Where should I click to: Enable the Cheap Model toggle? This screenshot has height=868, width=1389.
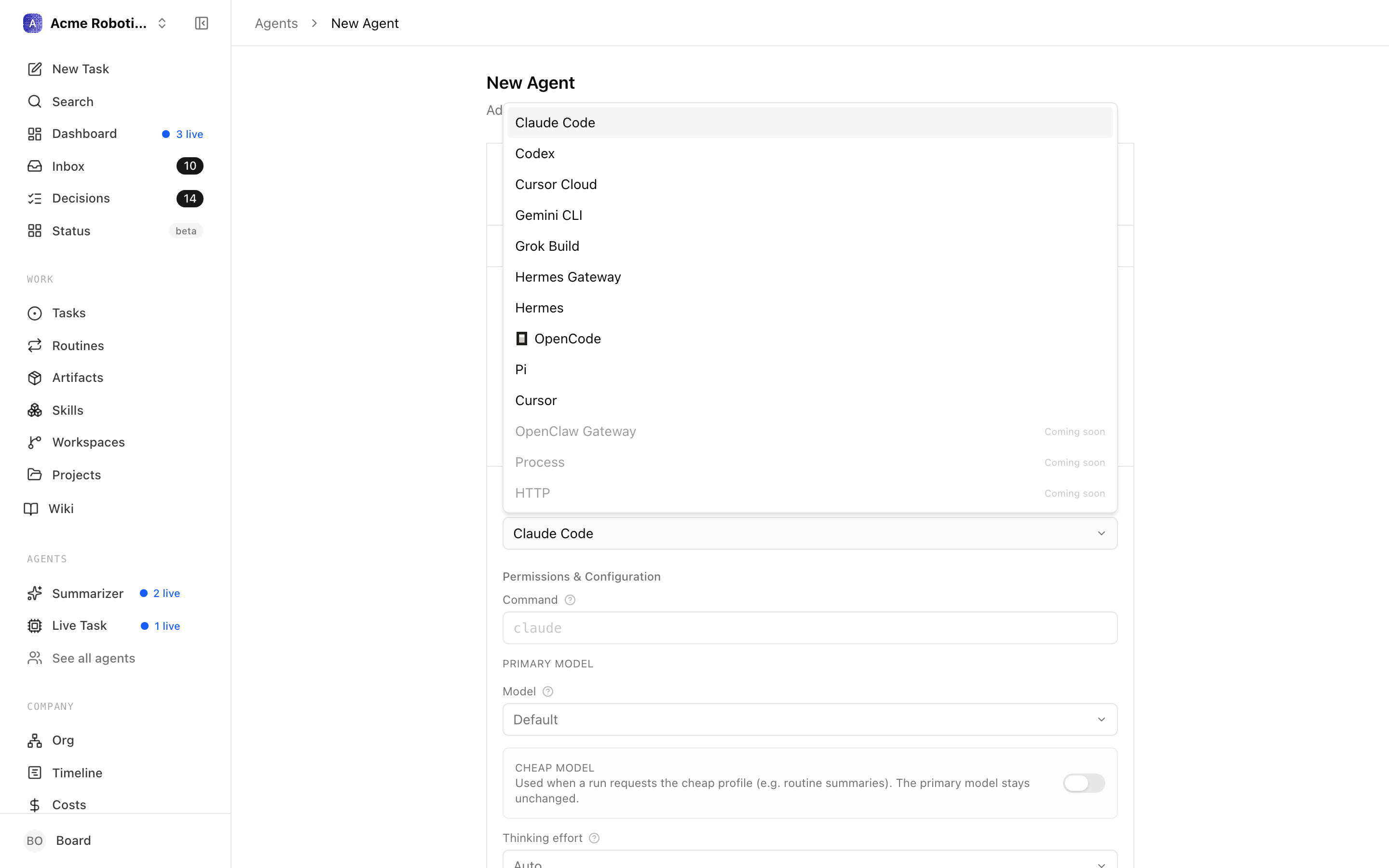1084,783
